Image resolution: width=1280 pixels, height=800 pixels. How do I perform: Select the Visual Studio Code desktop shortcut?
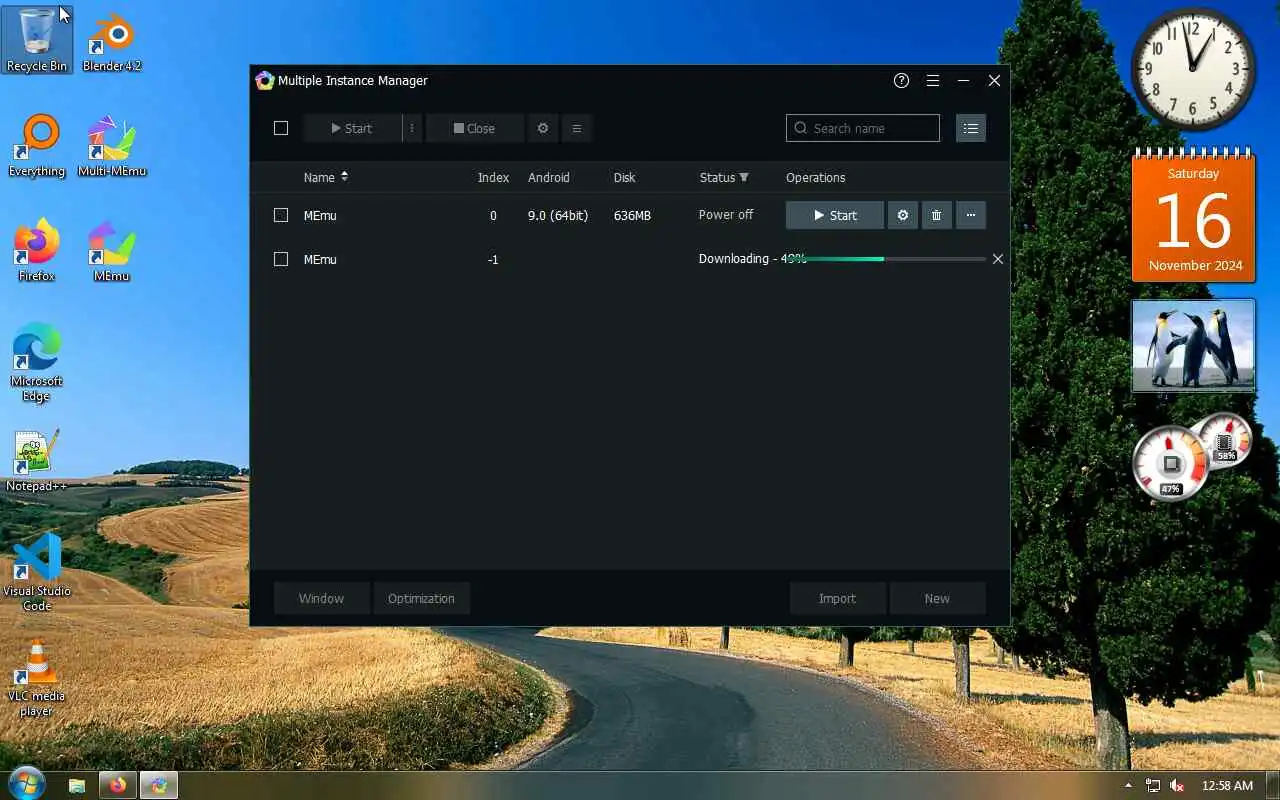pos(37,573)
